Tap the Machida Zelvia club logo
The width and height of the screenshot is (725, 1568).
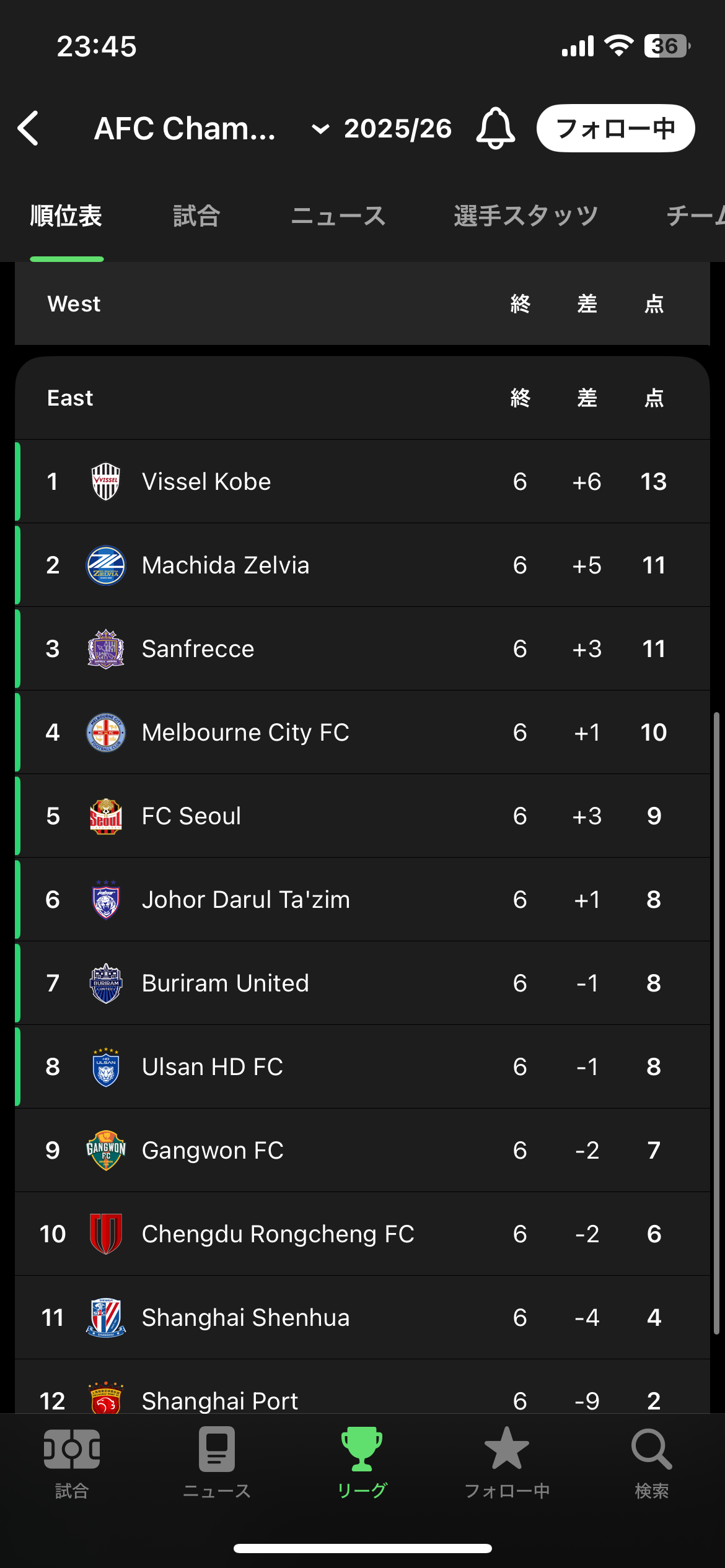pyautogui.click(x=106, y=565)
